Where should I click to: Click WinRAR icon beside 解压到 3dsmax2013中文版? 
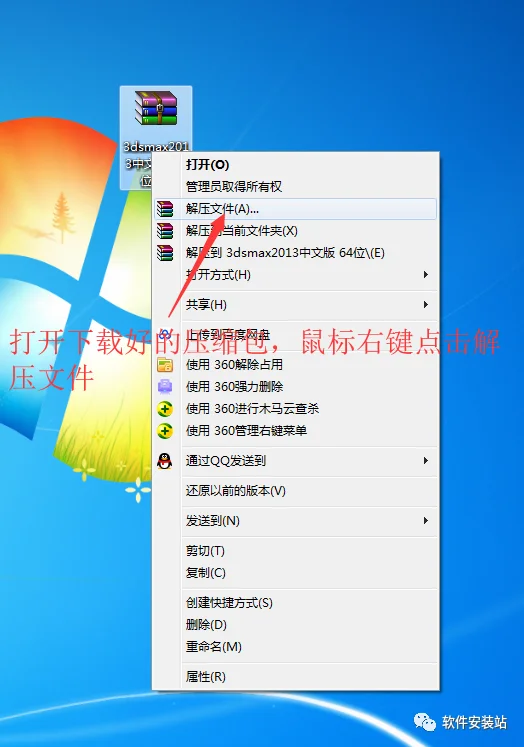pyautogui.click(x=165, y=253)
